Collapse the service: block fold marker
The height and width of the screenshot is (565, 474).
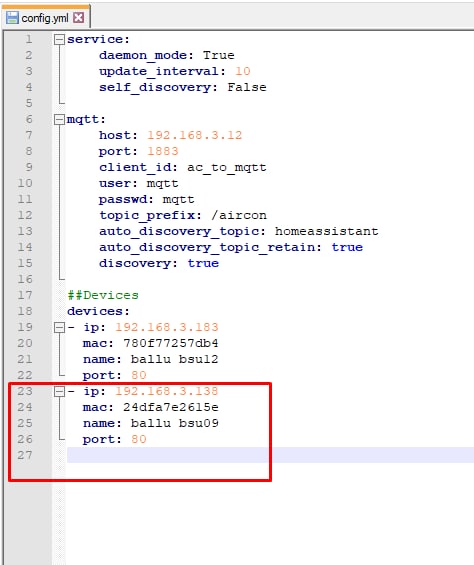pyautogui.click(x=59, y=39)
